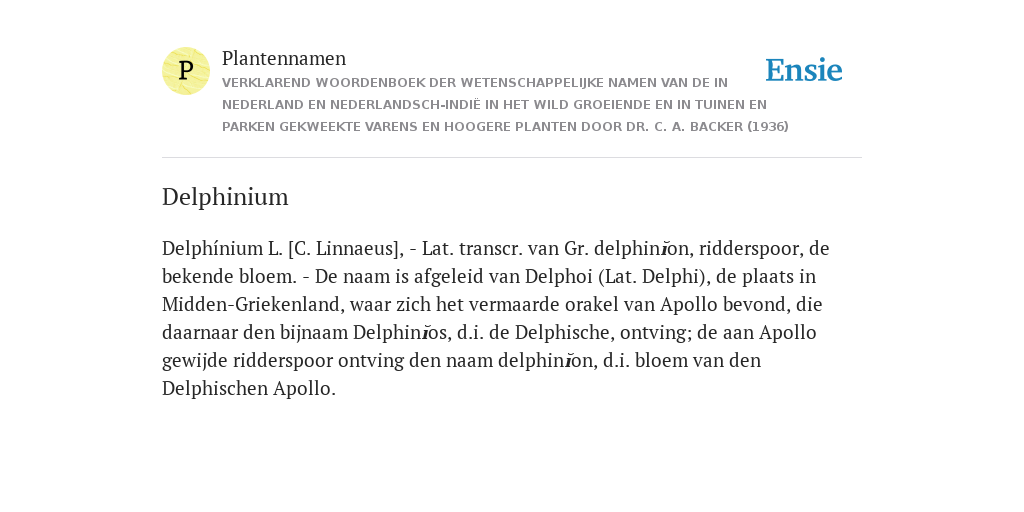Select the VERKLAREND WOORDENBOEK subtitle text
1024x512 pixels.
coord(505,104)
